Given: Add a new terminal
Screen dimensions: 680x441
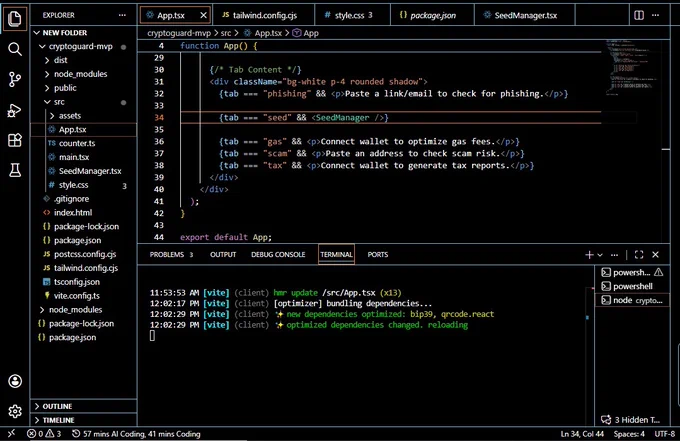Looking at the screenshot, I should click(589, 255).
